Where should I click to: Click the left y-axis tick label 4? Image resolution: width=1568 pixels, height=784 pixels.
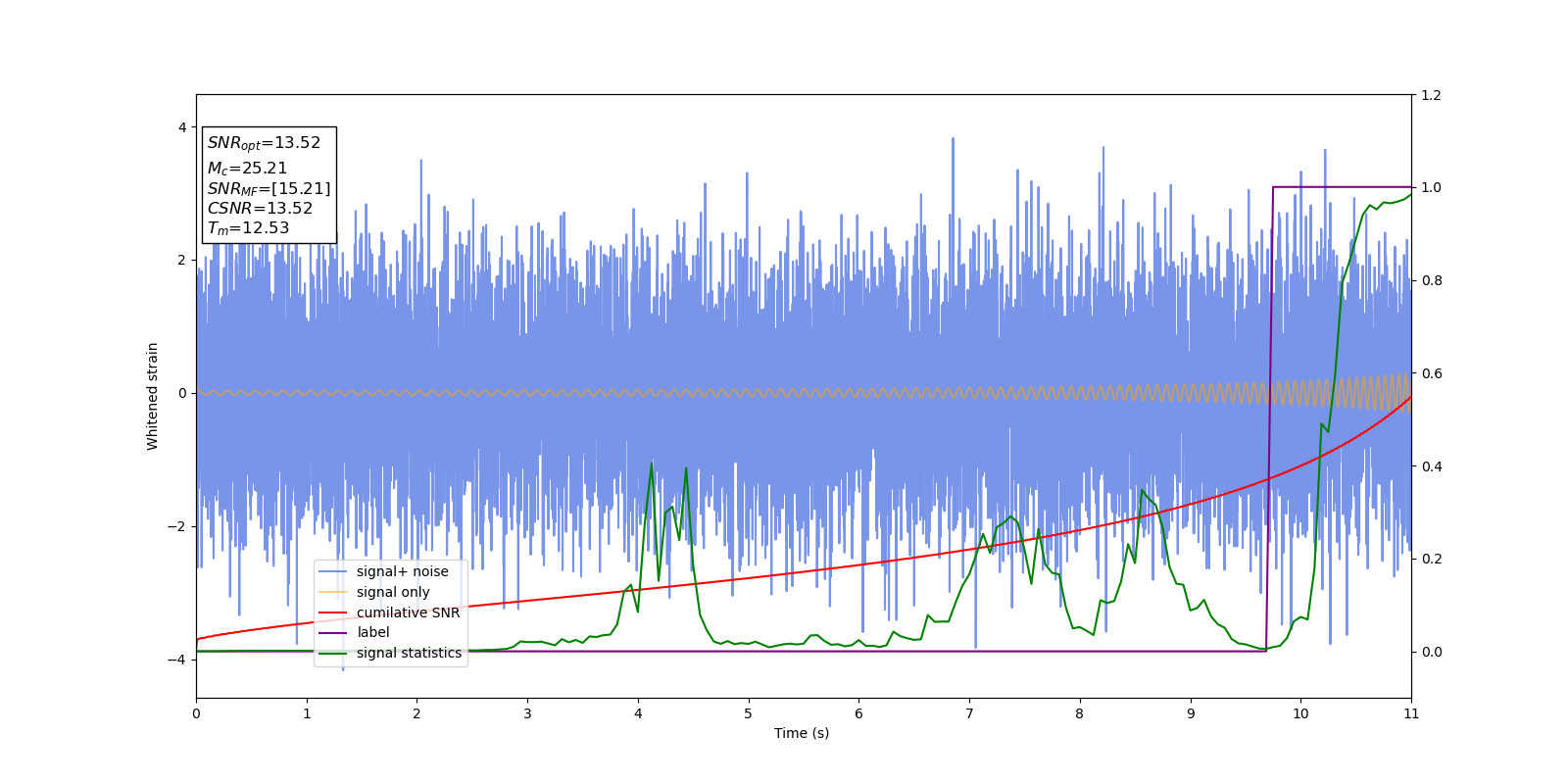click(x=182, y=127)
